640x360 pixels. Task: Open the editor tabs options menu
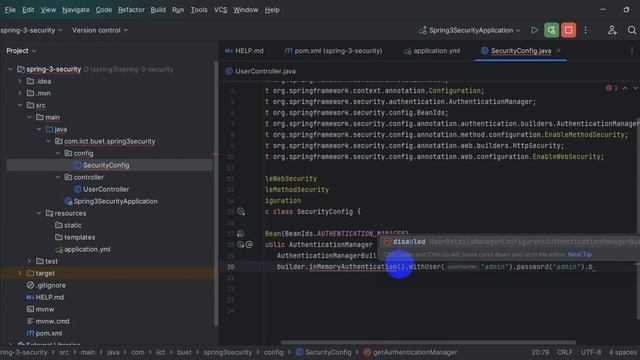(x=632, y=51)
